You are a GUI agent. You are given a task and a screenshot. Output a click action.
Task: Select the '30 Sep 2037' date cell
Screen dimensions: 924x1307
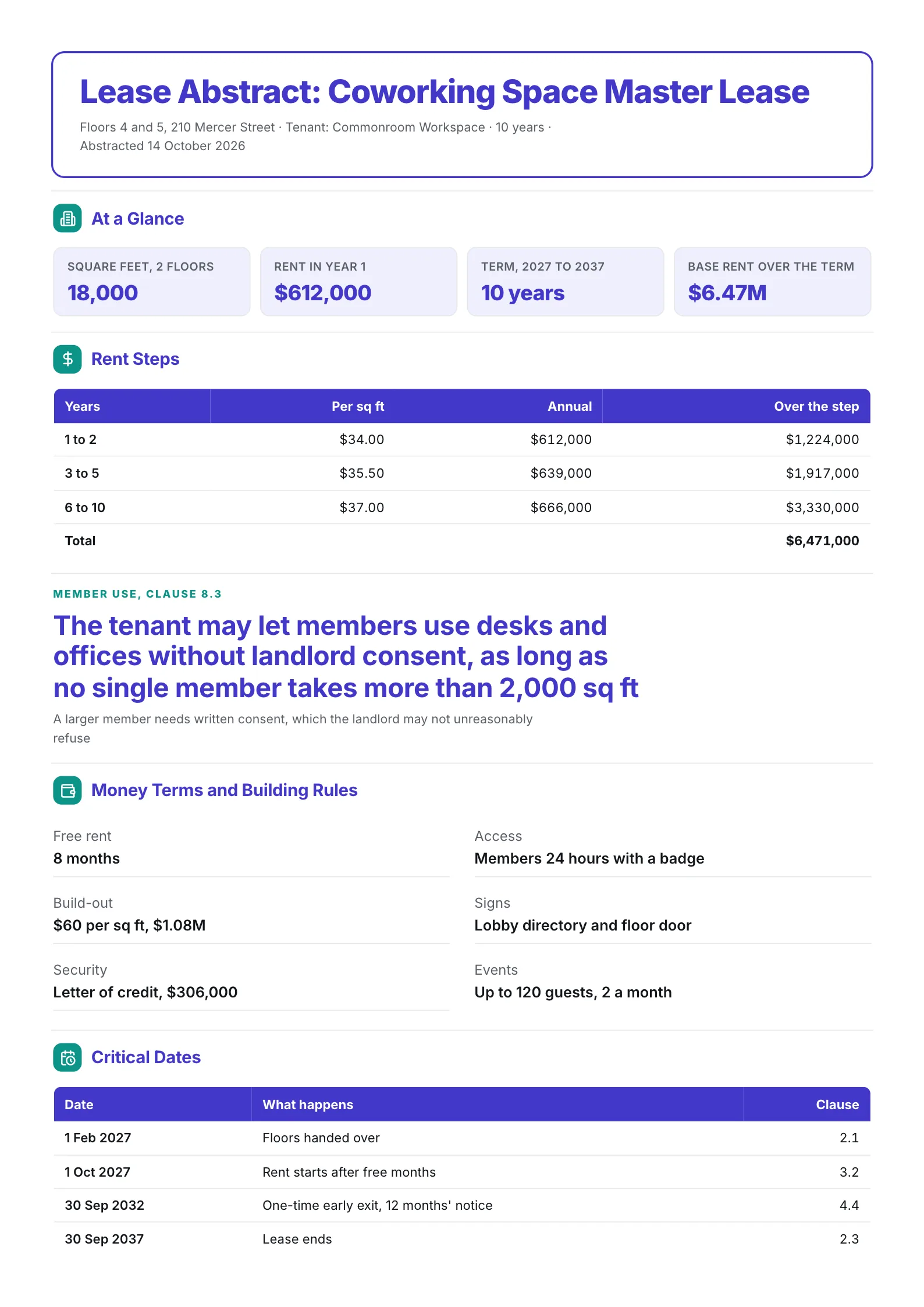pyautogui.click(x=104, y=1239)
